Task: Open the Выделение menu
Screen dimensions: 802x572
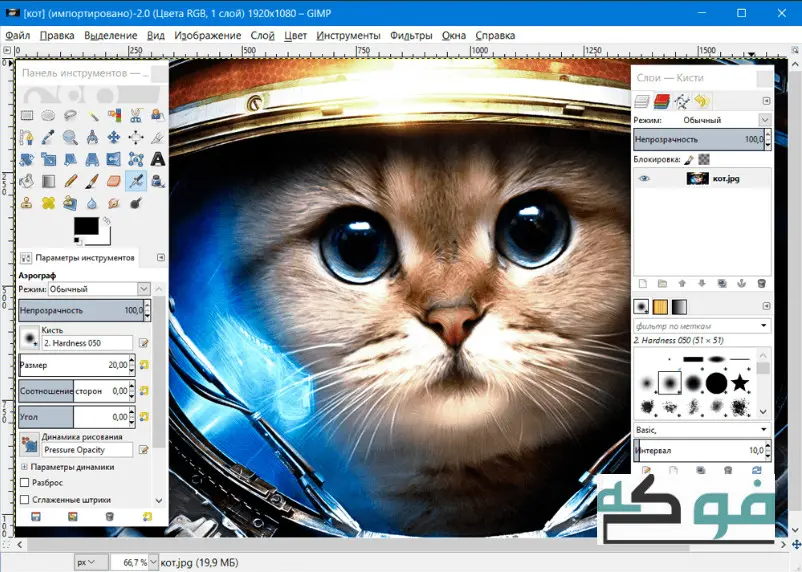Action: (110, 35)
